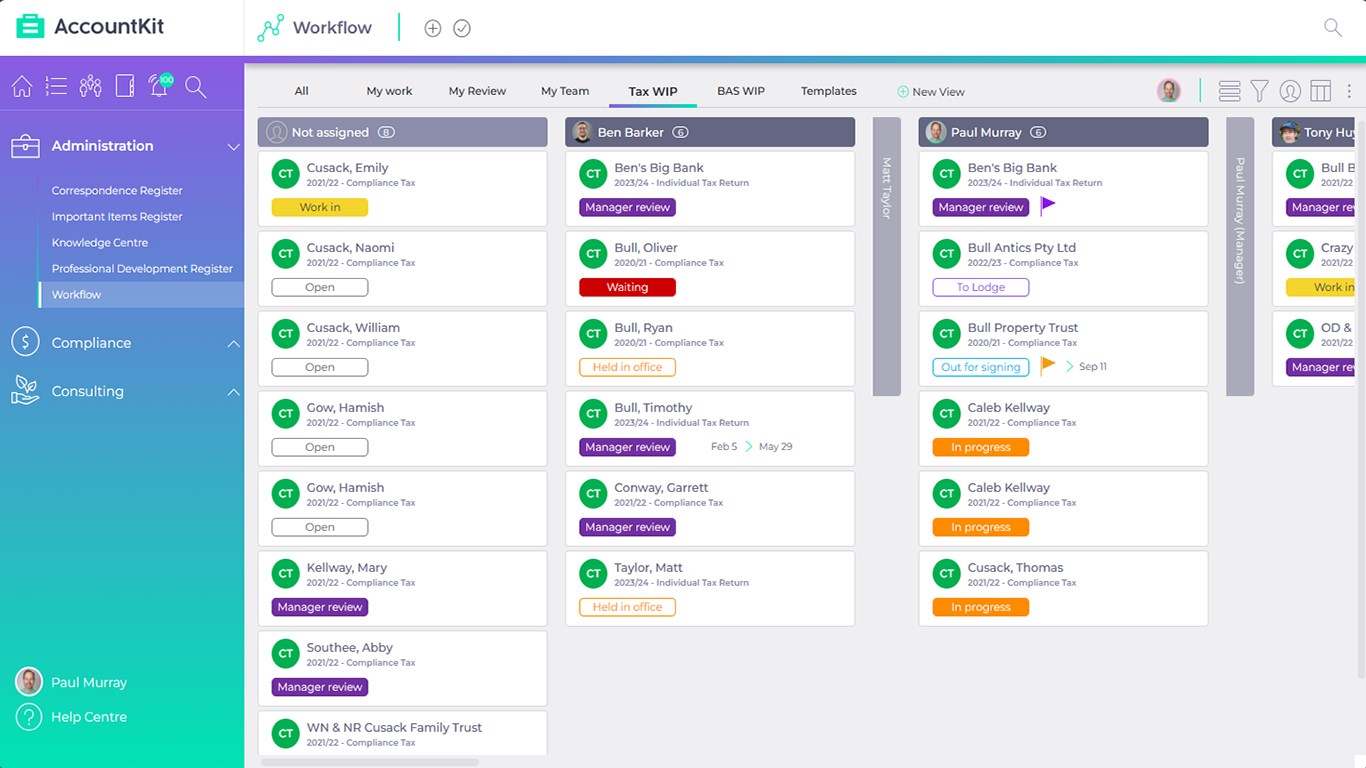This screenshot has height=768, width=1366.
Task: Switch to the My Review tab
Action: click(x=477, y=91)
